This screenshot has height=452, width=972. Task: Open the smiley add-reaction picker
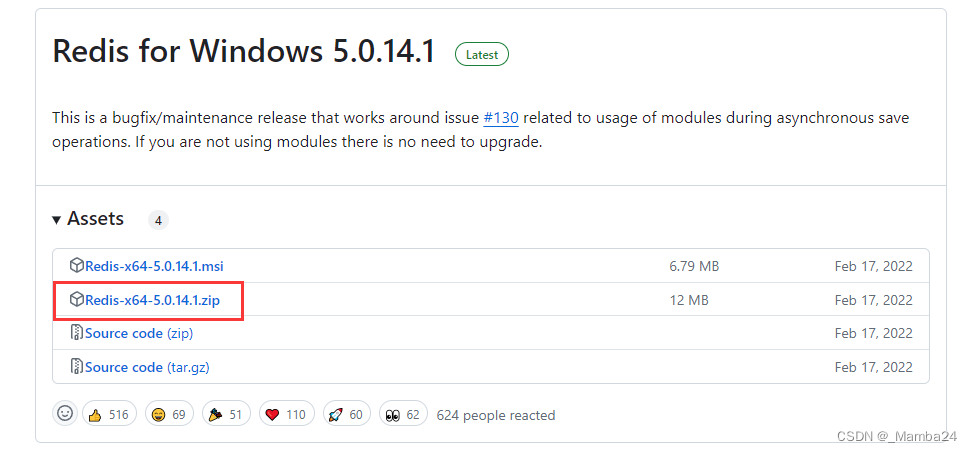pos(65,413)
